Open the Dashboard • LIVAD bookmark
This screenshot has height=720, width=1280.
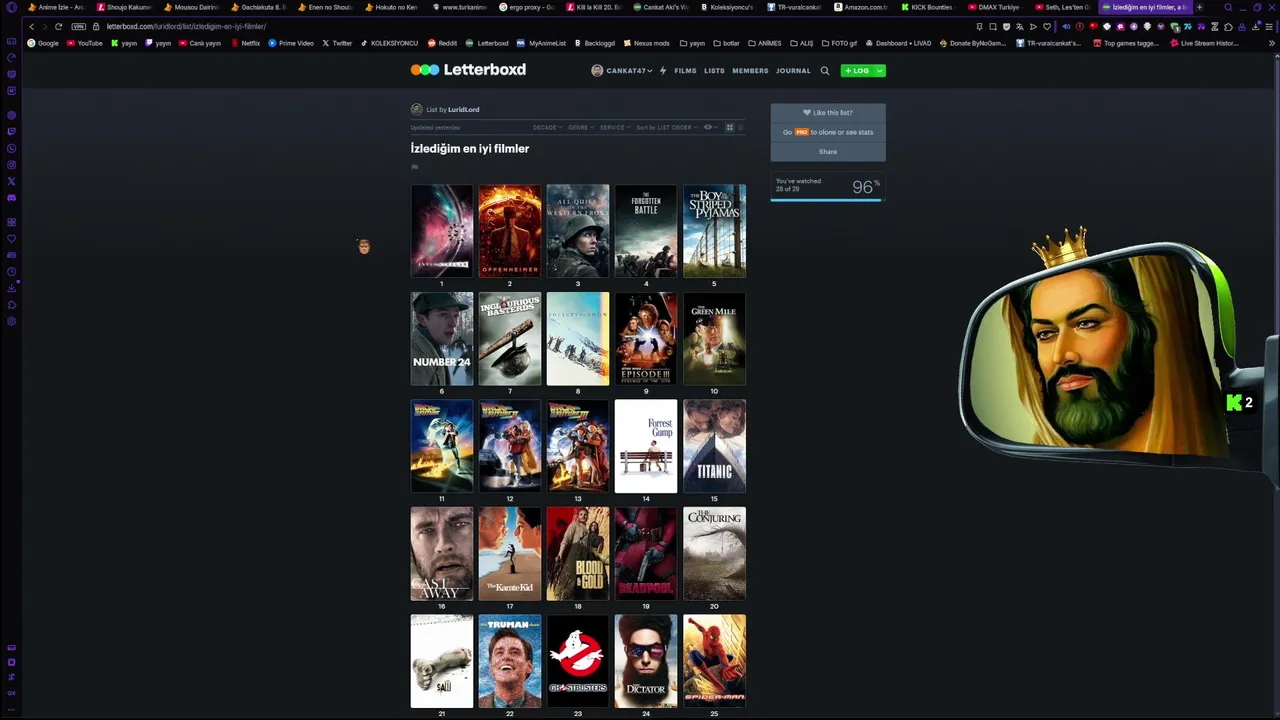[898, 43]
